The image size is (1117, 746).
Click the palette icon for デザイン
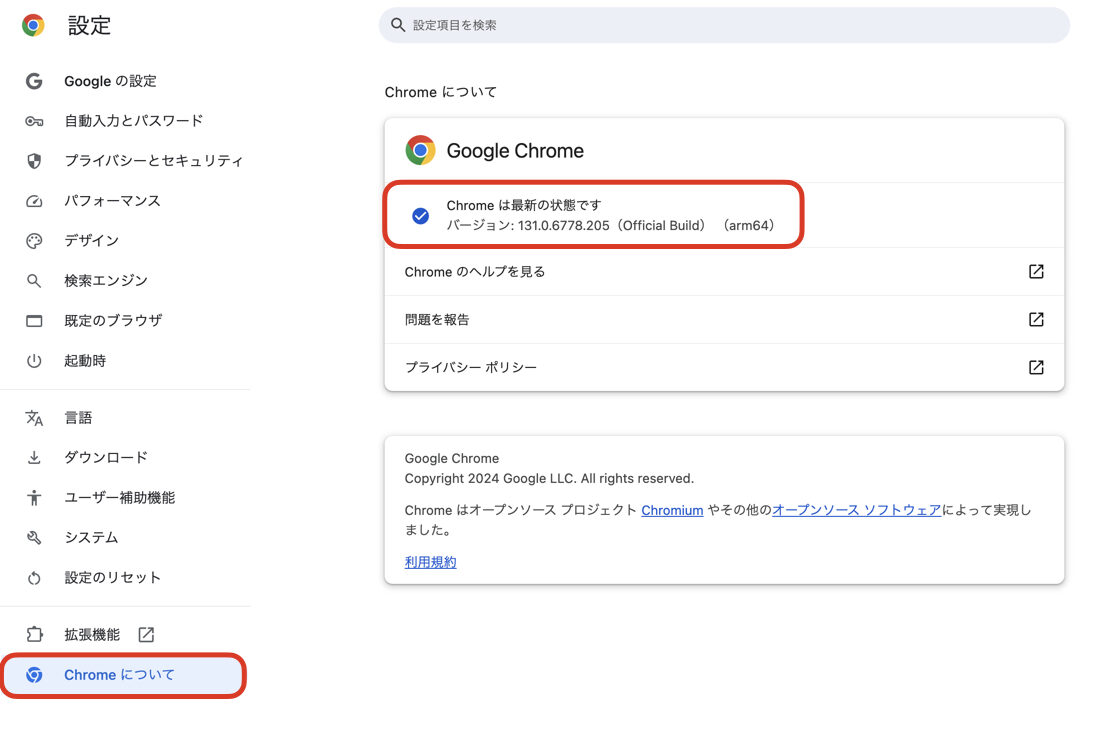(33, 241)
